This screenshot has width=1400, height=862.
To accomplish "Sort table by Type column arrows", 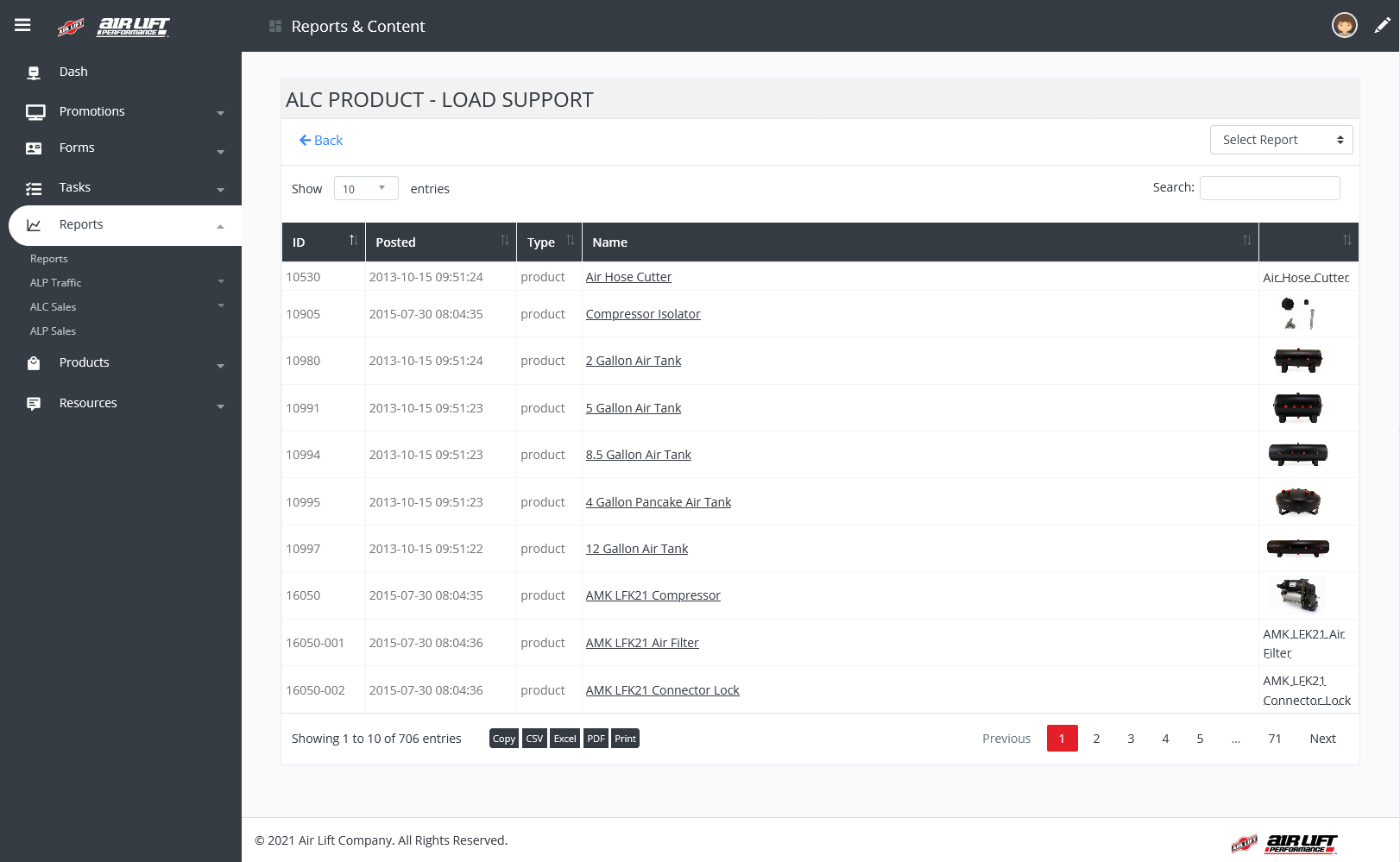I will click(x=571, y=240).
